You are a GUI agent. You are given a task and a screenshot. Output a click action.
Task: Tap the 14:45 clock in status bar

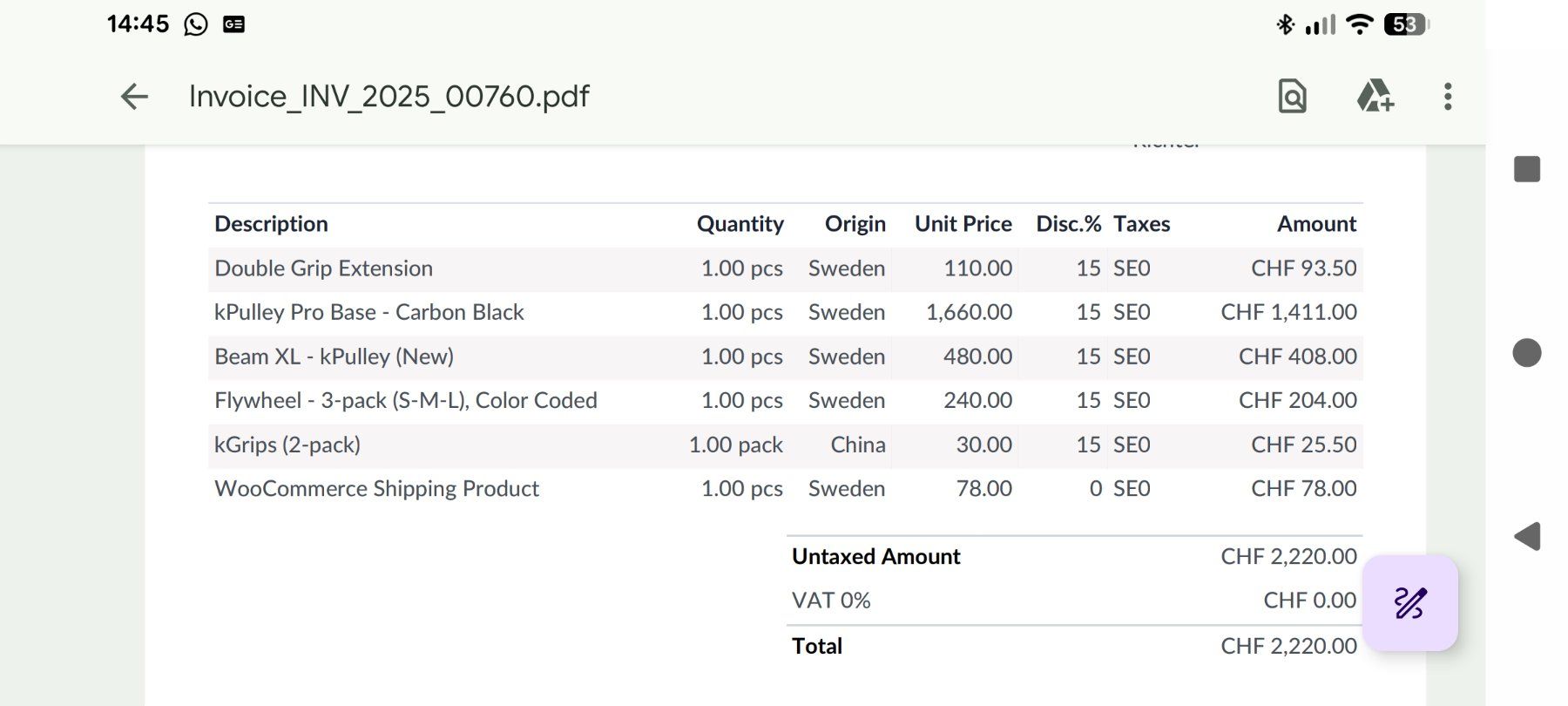point(138,24)
